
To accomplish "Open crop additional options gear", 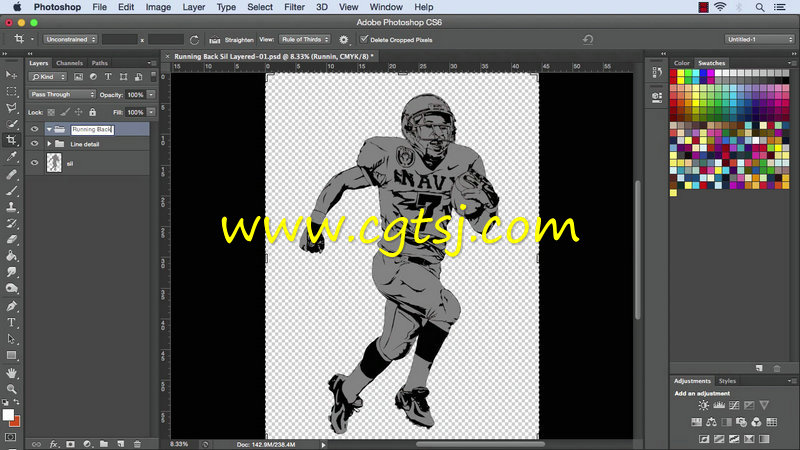I will pos(344,40).
